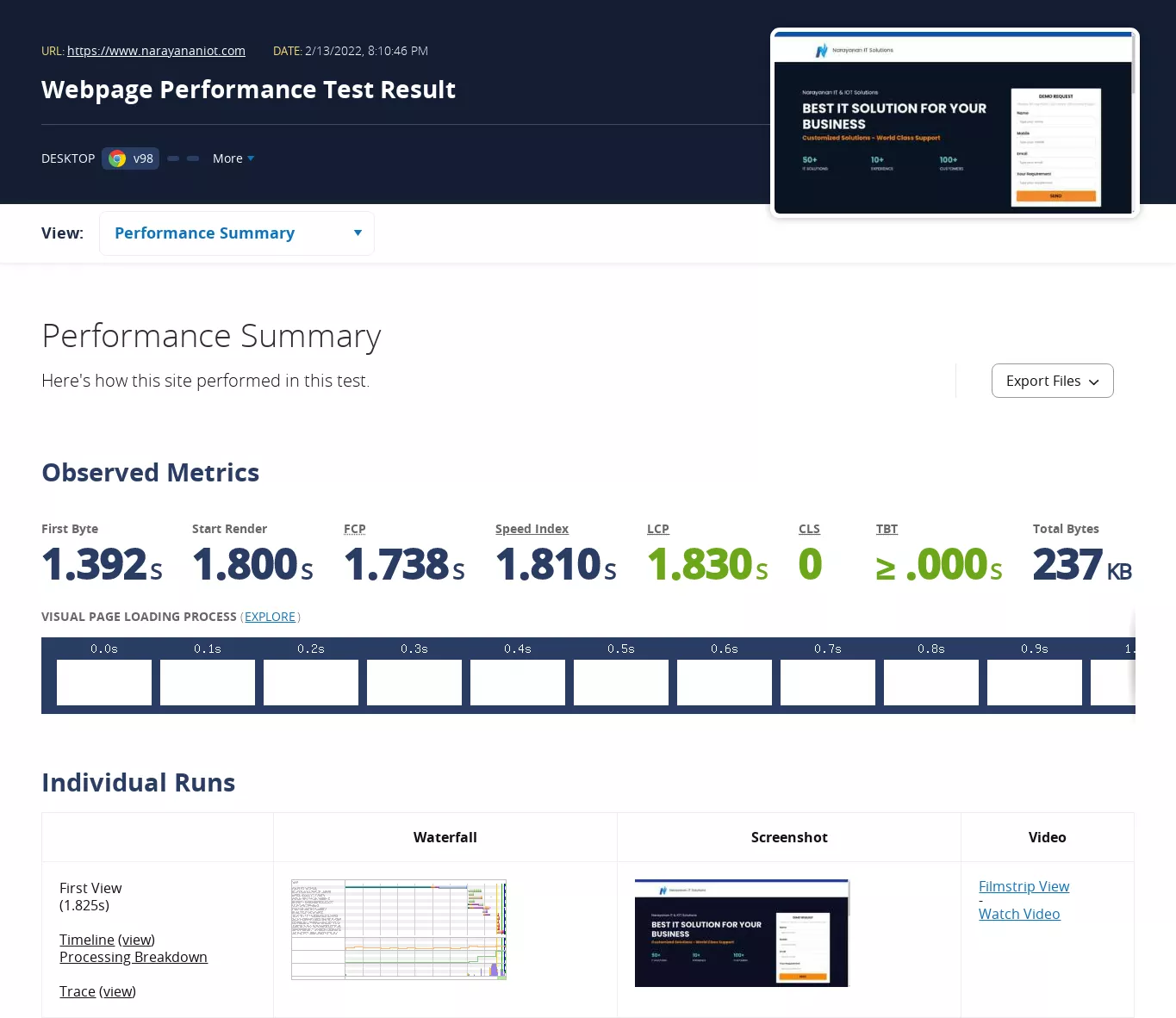Select the 0.5s filmstrip frame
This screenshot has width=1176, height=1018.
[621, 682]
